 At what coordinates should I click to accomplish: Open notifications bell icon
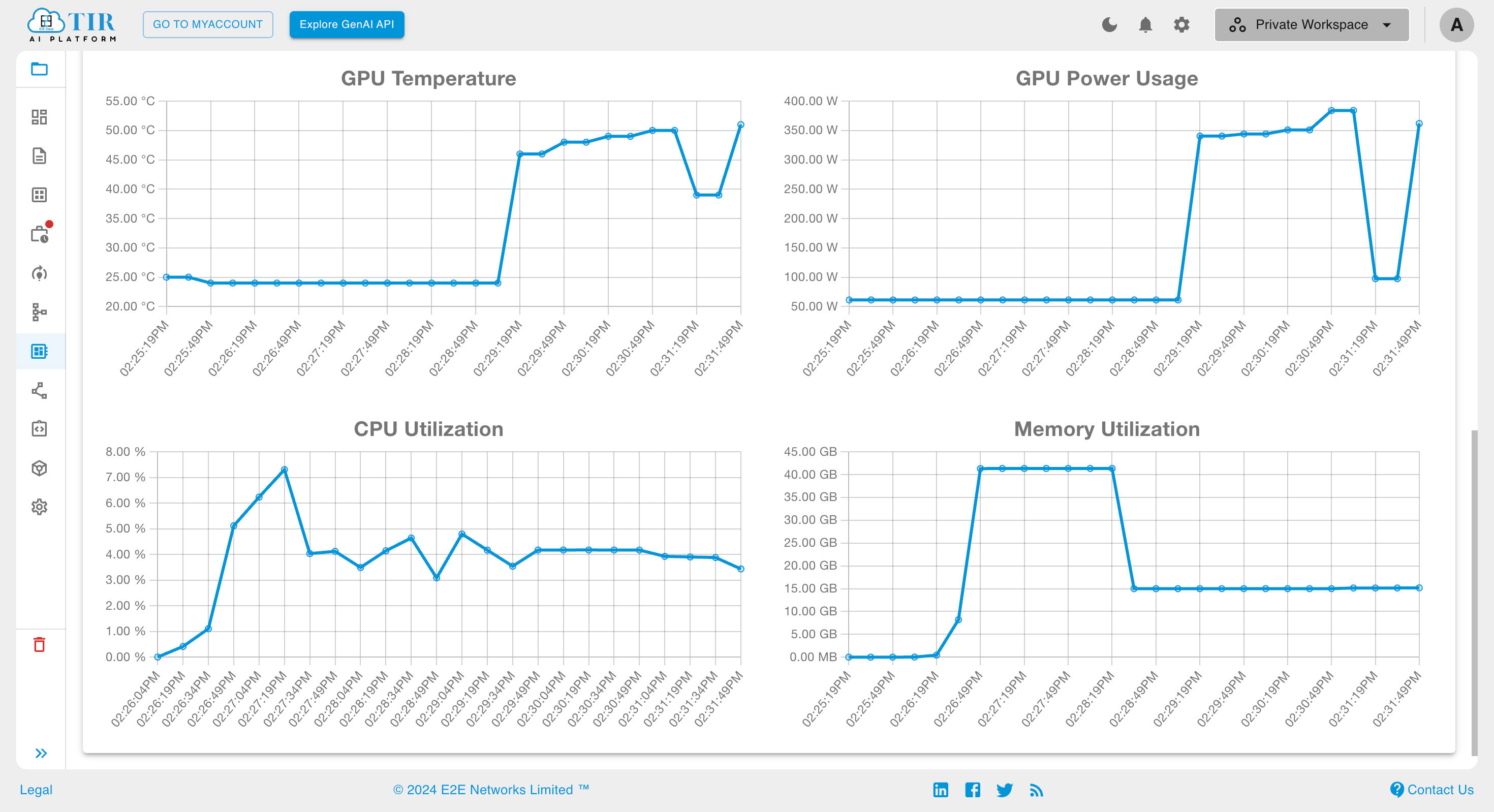[1145, 24]
